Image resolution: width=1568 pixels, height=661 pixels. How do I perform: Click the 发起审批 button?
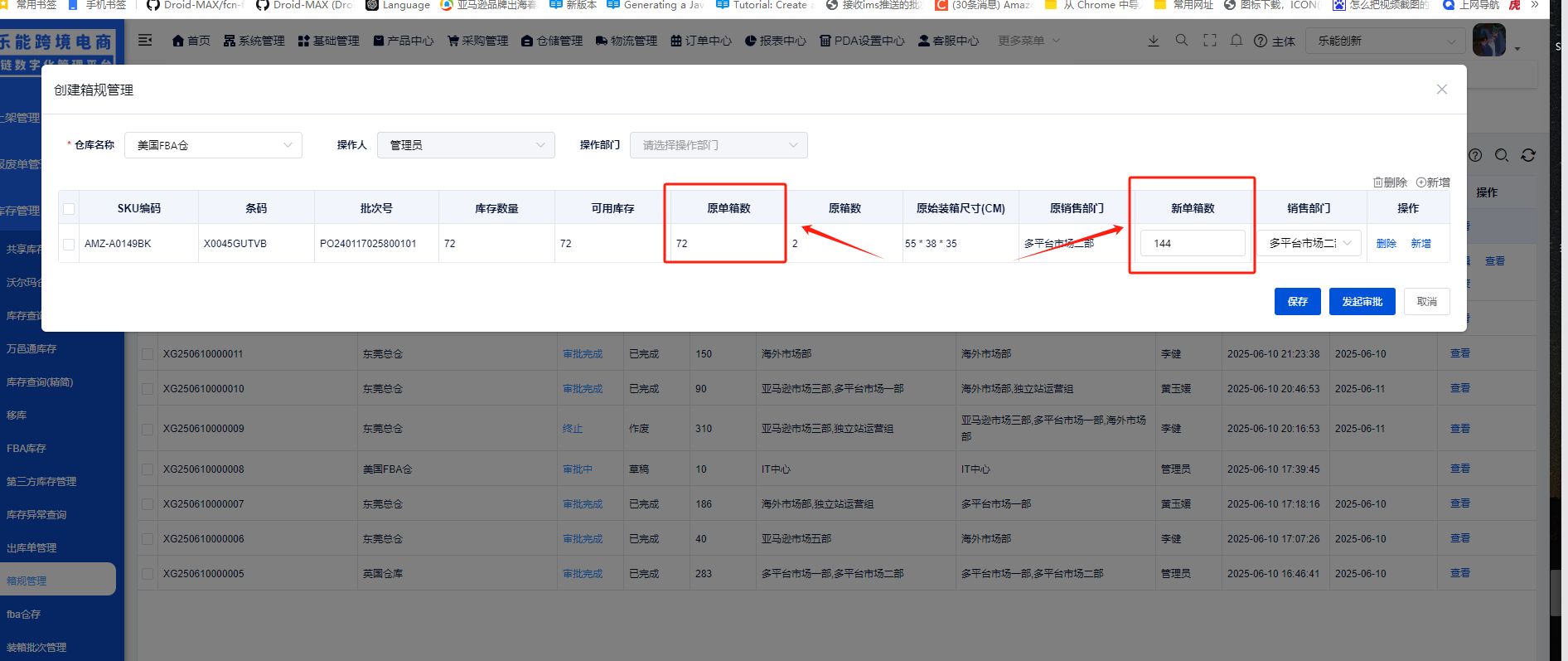click(1362, 301)
